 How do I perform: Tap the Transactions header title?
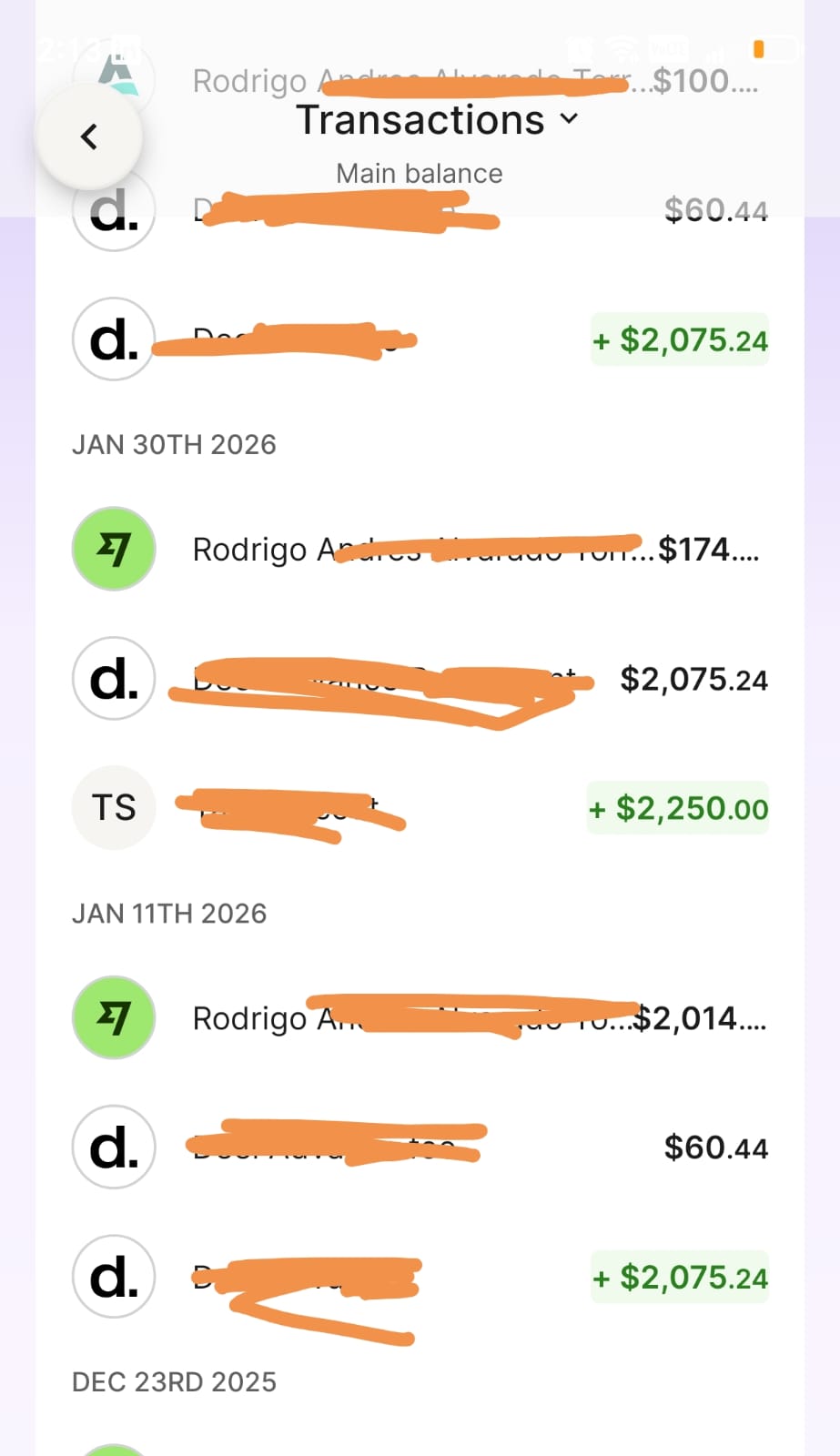click(420, 120)
